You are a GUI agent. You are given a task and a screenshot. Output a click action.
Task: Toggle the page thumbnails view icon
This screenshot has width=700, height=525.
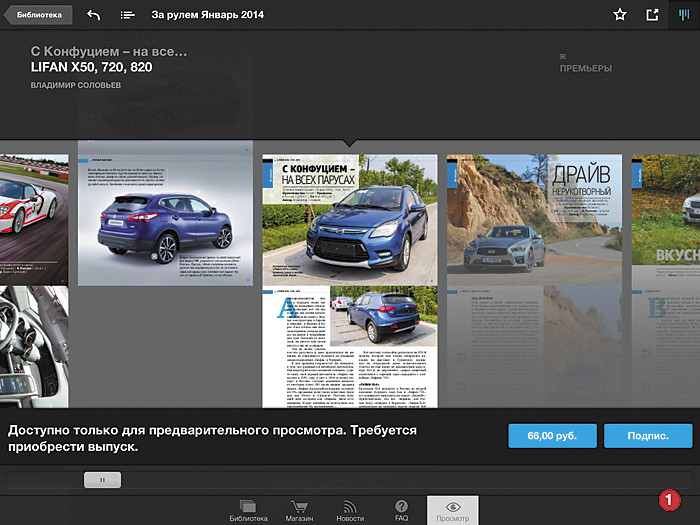pyautogui.click(x=683, y=15)
